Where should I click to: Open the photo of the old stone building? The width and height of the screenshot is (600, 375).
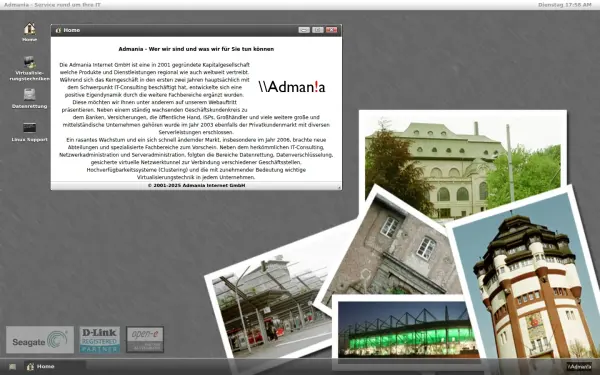click(394, 249)
